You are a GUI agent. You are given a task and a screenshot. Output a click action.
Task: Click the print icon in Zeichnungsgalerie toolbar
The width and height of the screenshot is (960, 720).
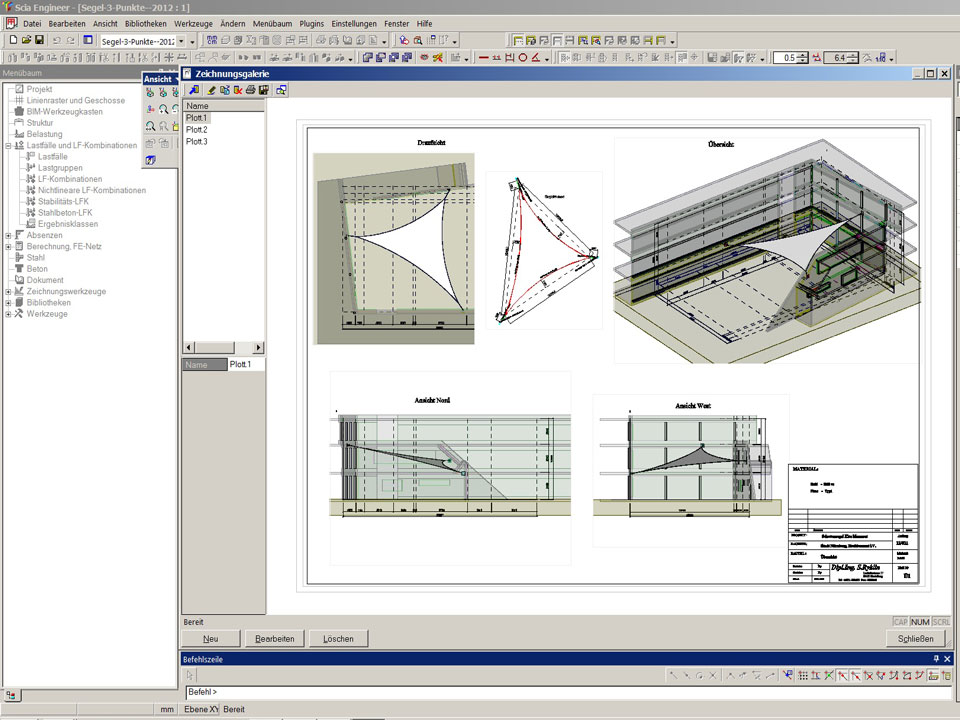tap(250, 90)
